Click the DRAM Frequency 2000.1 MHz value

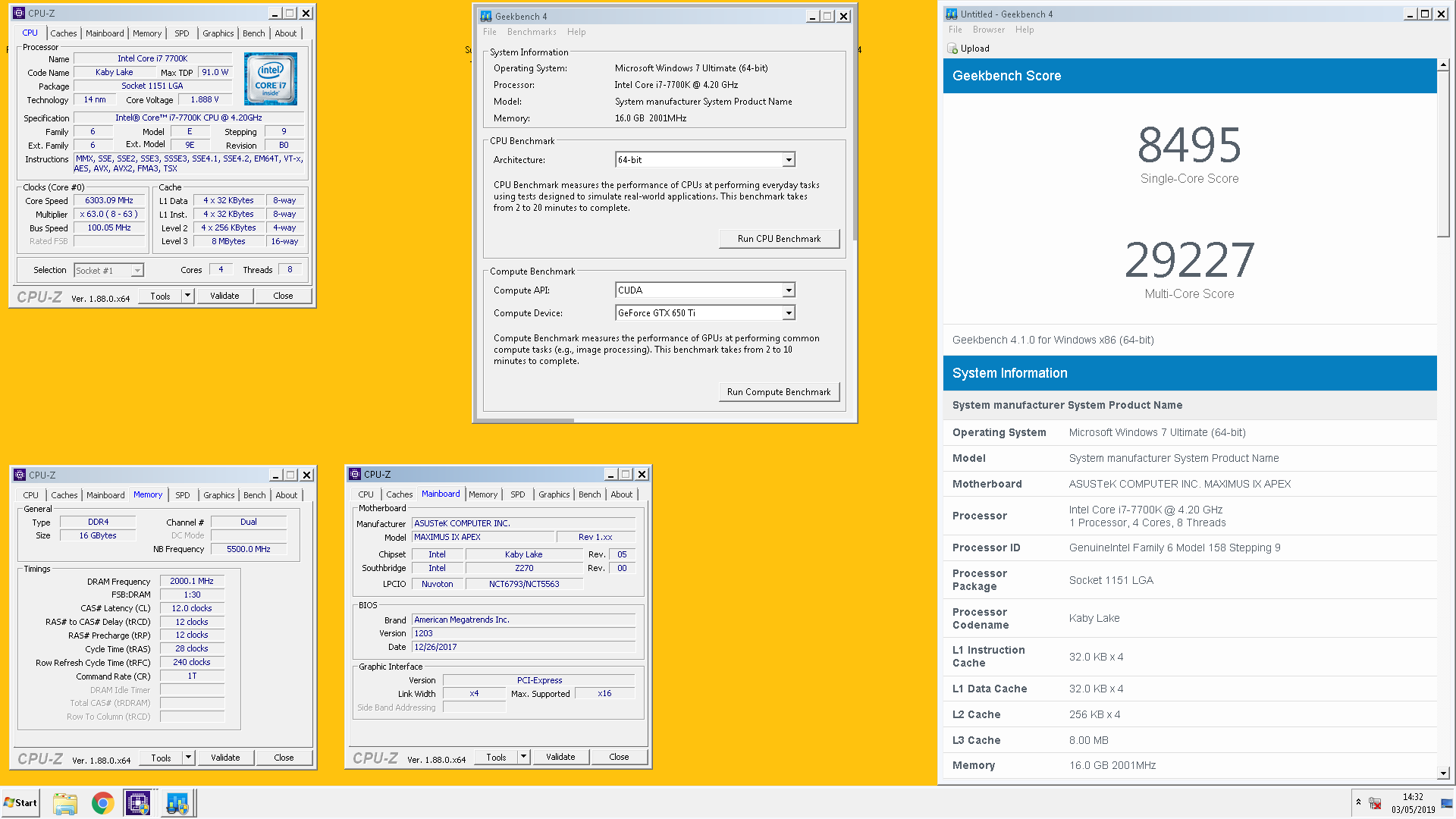(192, 582)
